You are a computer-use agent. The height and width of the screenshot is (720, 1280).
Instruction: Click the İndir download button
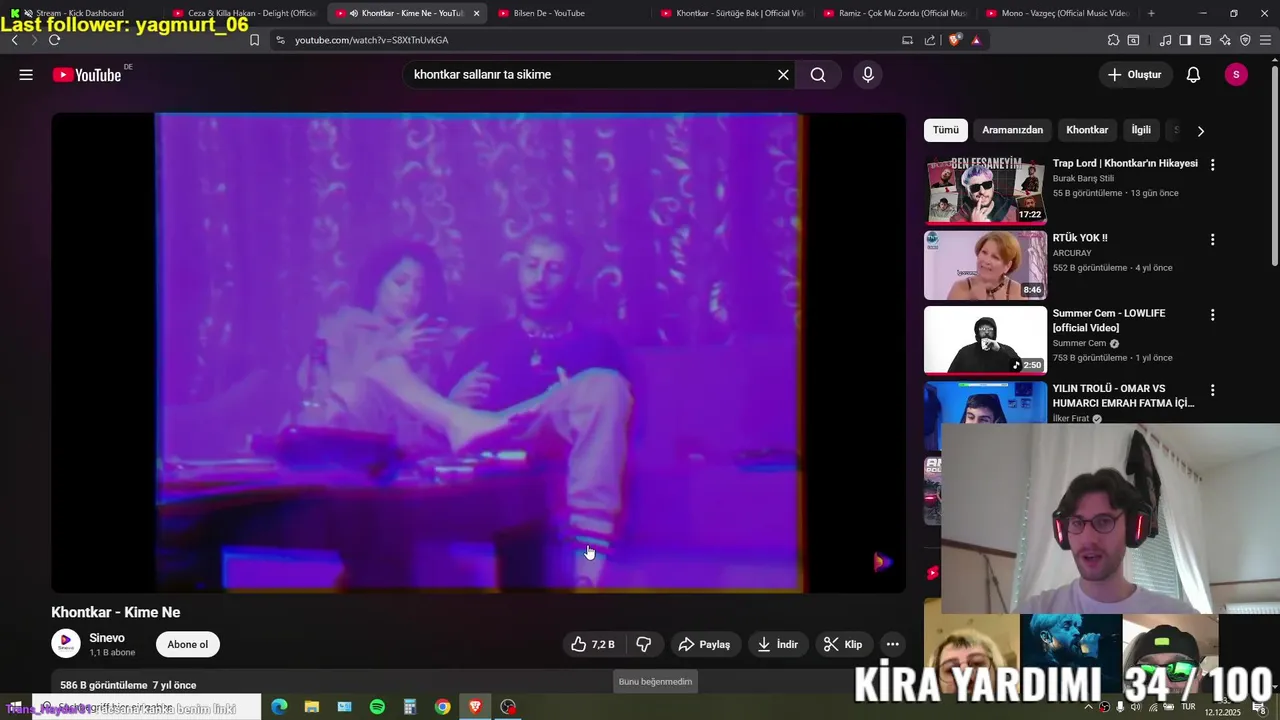point(778,644)
